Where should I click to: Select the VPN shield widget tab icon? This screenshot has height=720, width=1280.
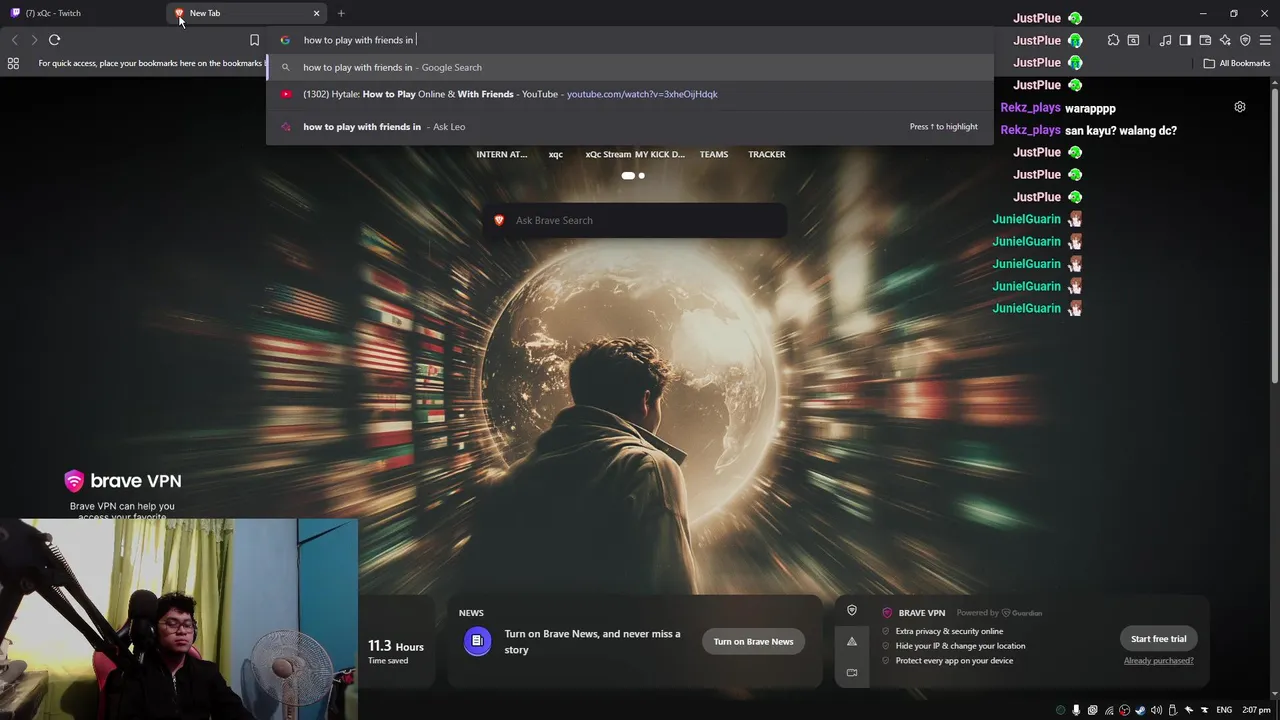(x=852, y=610)
